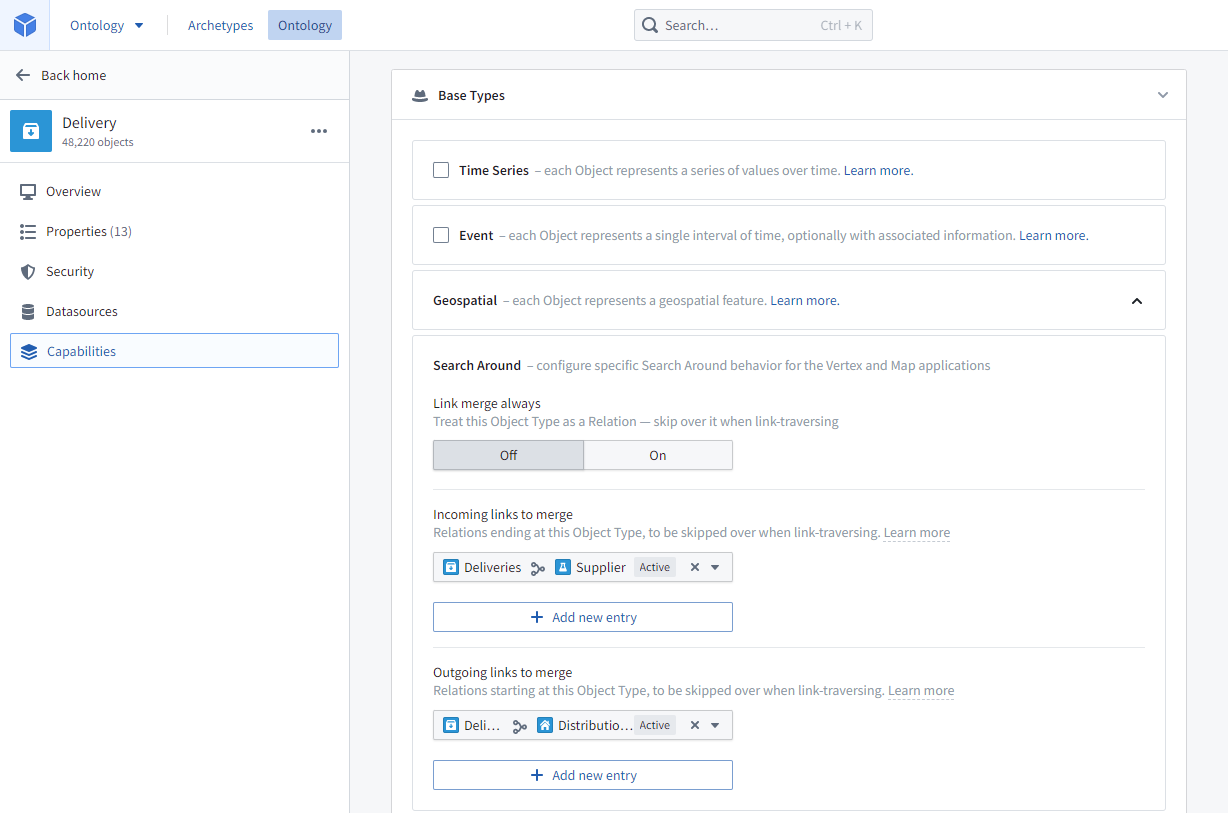Click the back arrow beside Back home
The image size is (1228, 813).
coord(23,75)
